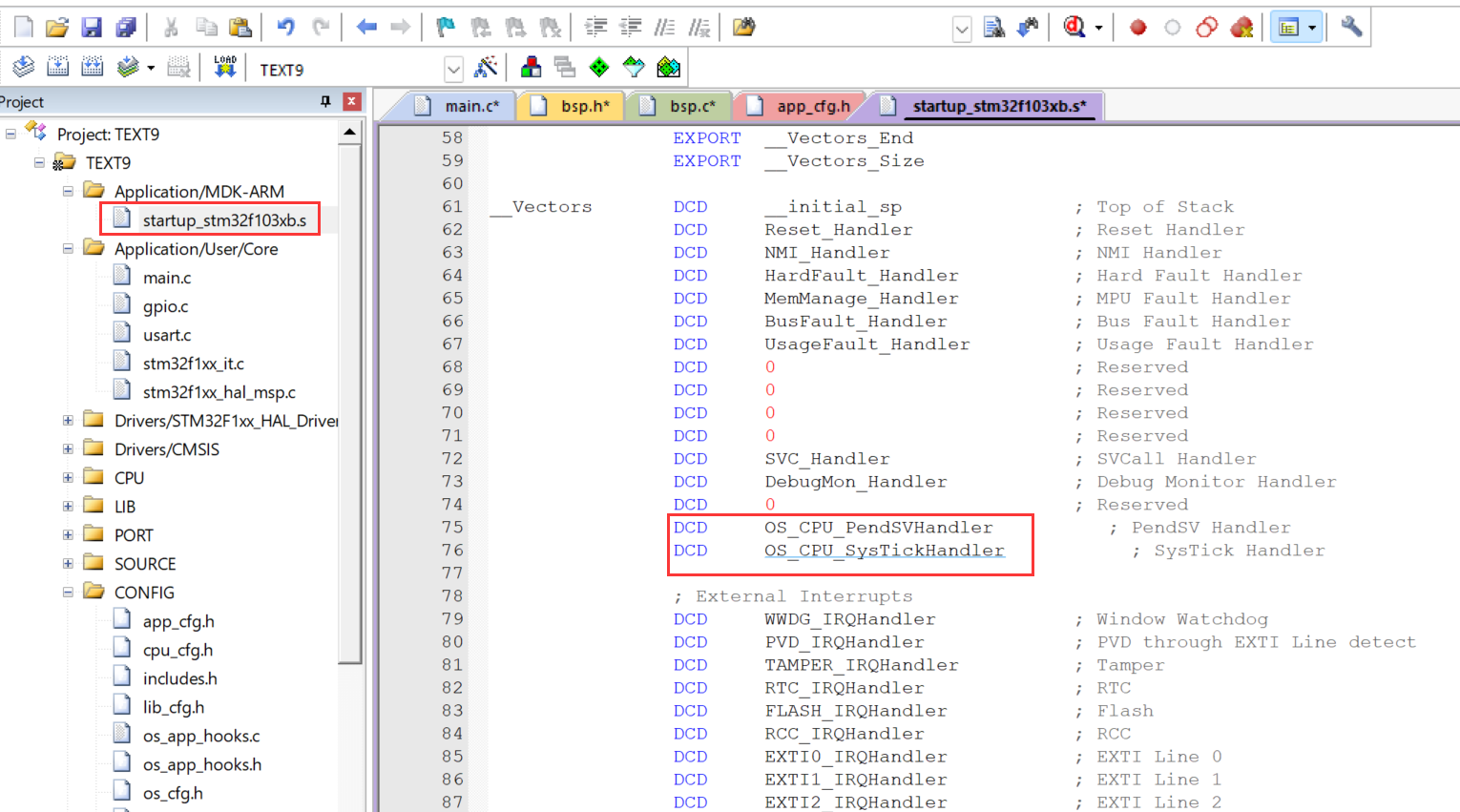Download code with the LOAD button
Viewport: 1460px width, 812px height.
click(225, 67)
